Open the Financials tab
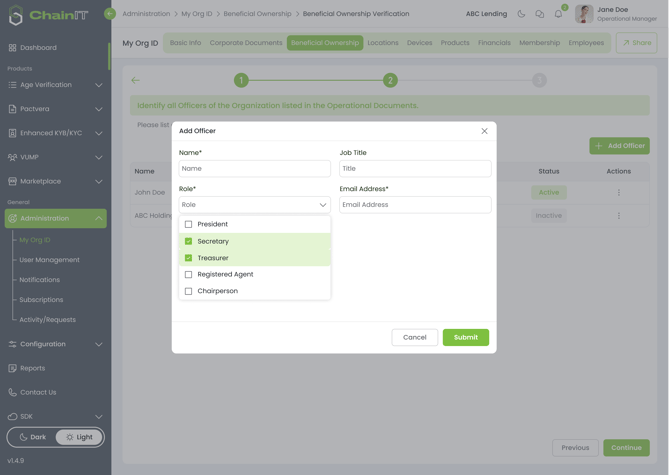670x475 pixels. [x=494, y=43]
